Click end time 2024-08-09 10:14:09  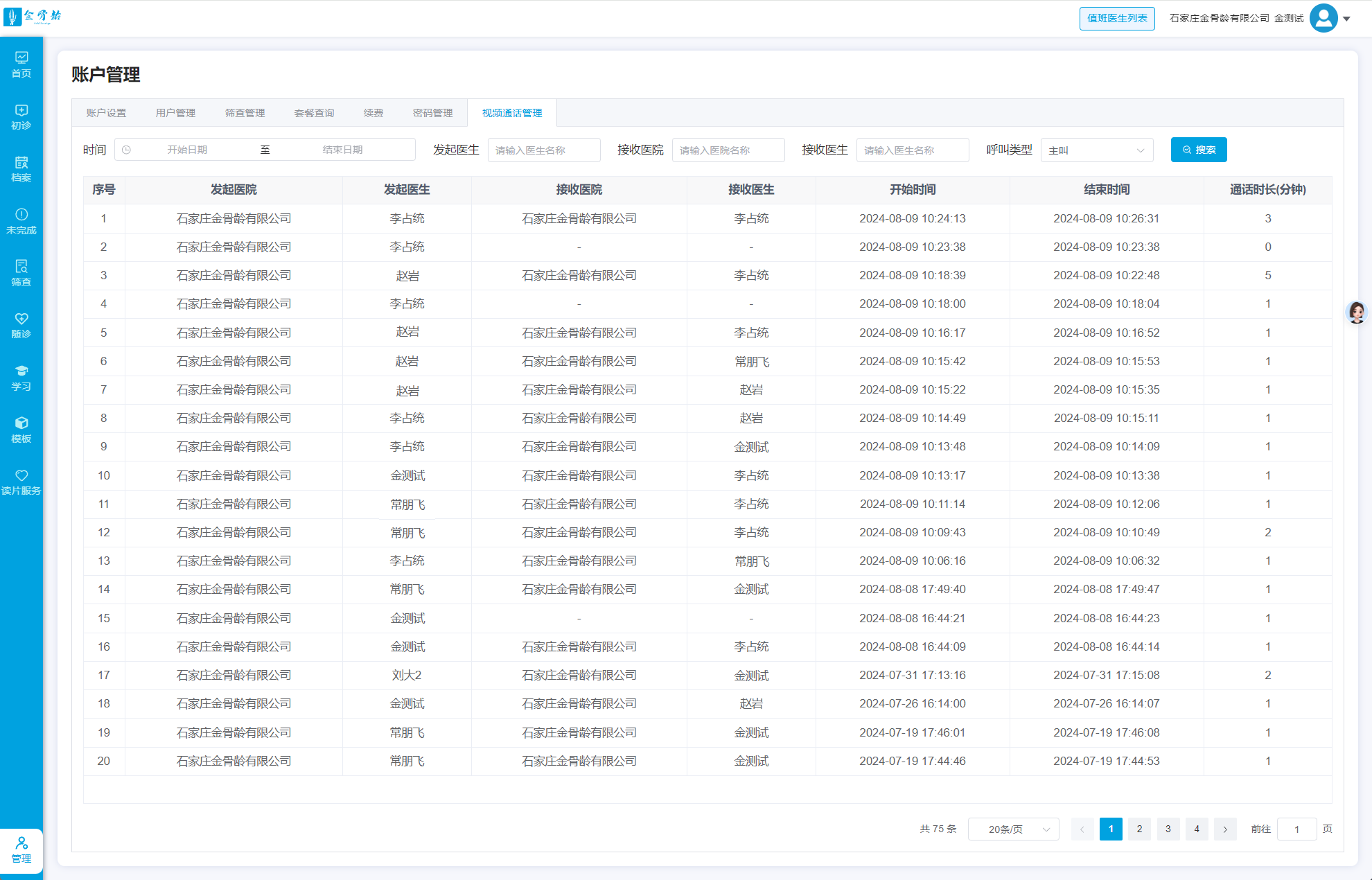1107,447
